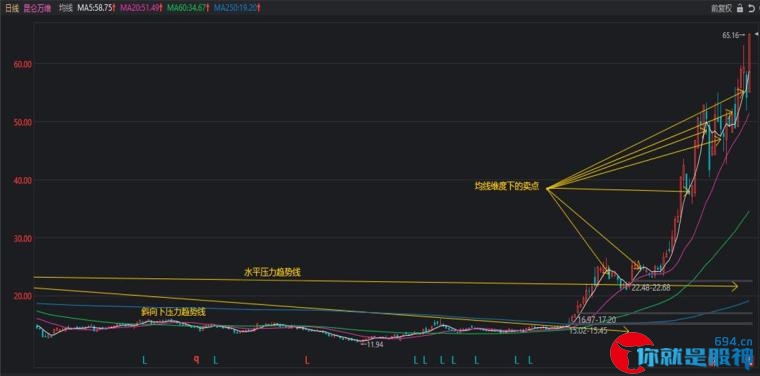
Task: Select the MA60:34.67 indicator value
Action: tap(187, 8)
